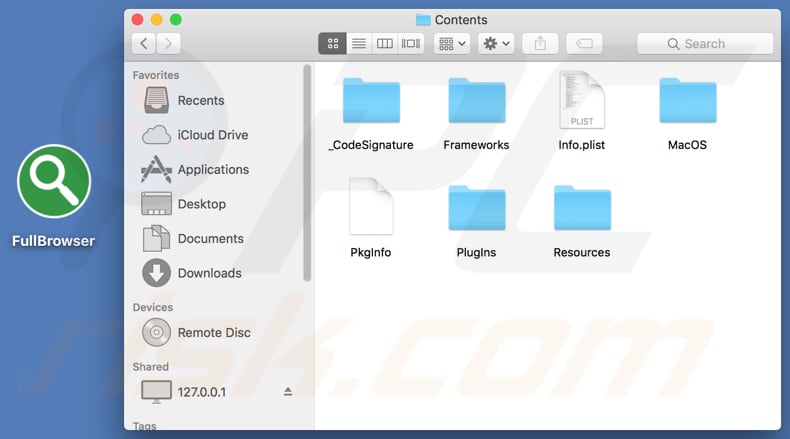
Task: Select the Info.plist file icon
Action: [582, 100]
